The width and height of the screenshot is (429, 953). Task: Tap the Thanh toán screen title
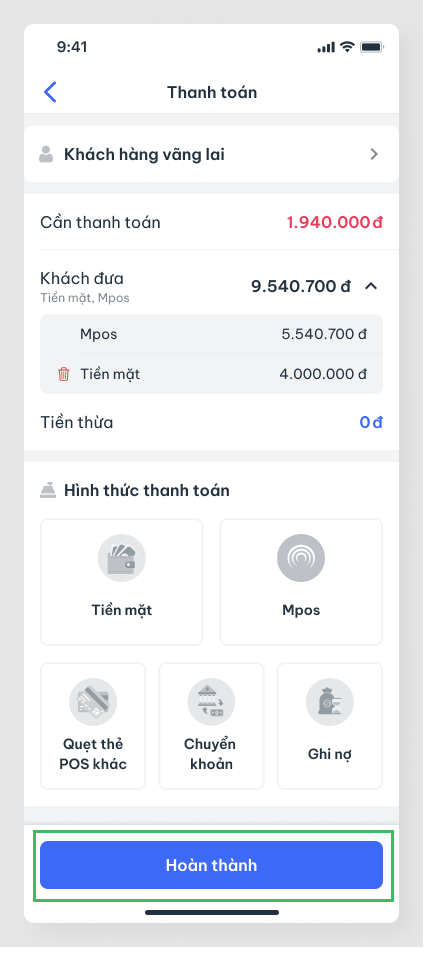point(212,92)
